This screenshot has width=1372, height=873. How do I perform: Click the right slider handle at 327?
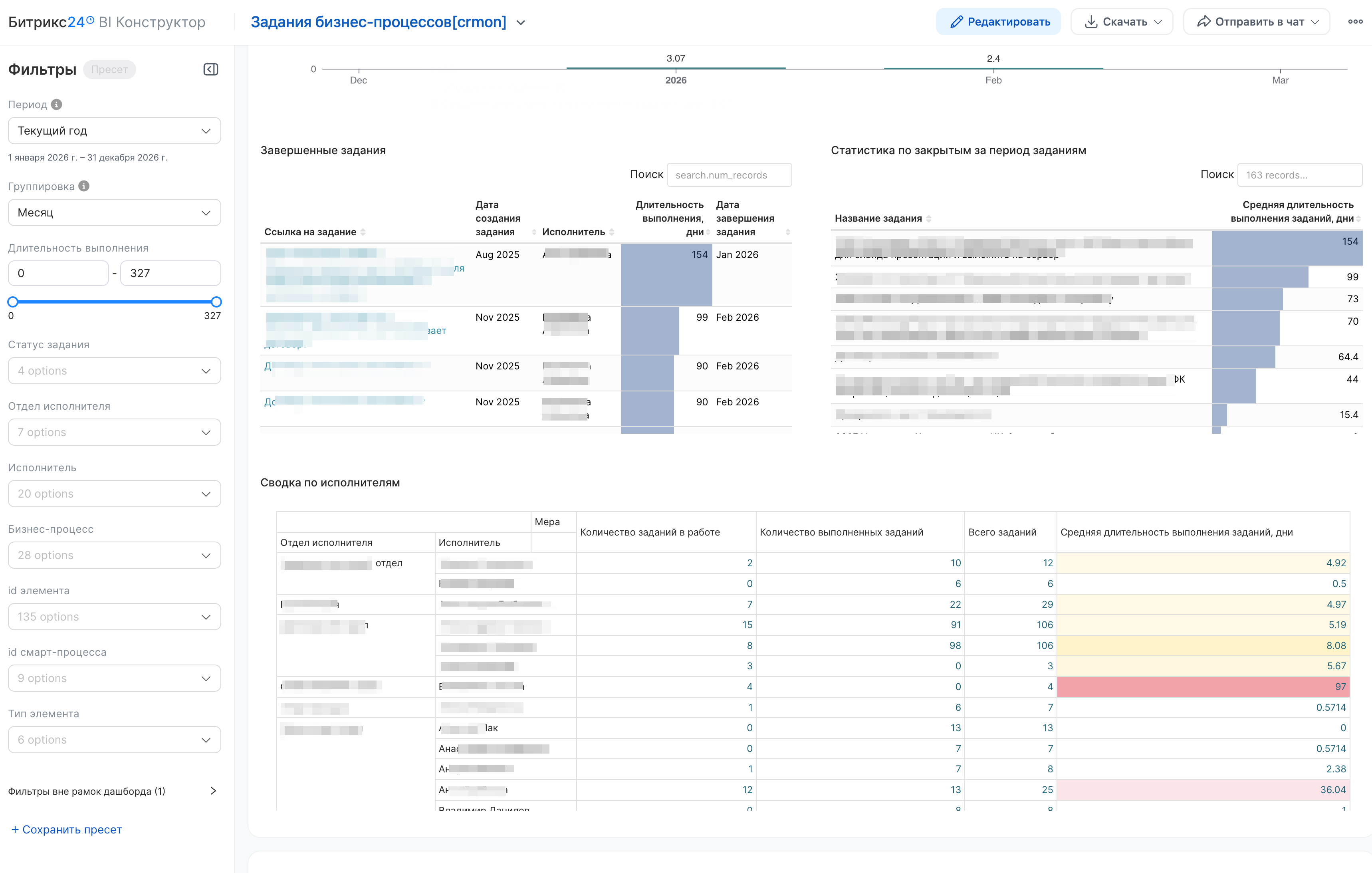click(x=216, y=302)
